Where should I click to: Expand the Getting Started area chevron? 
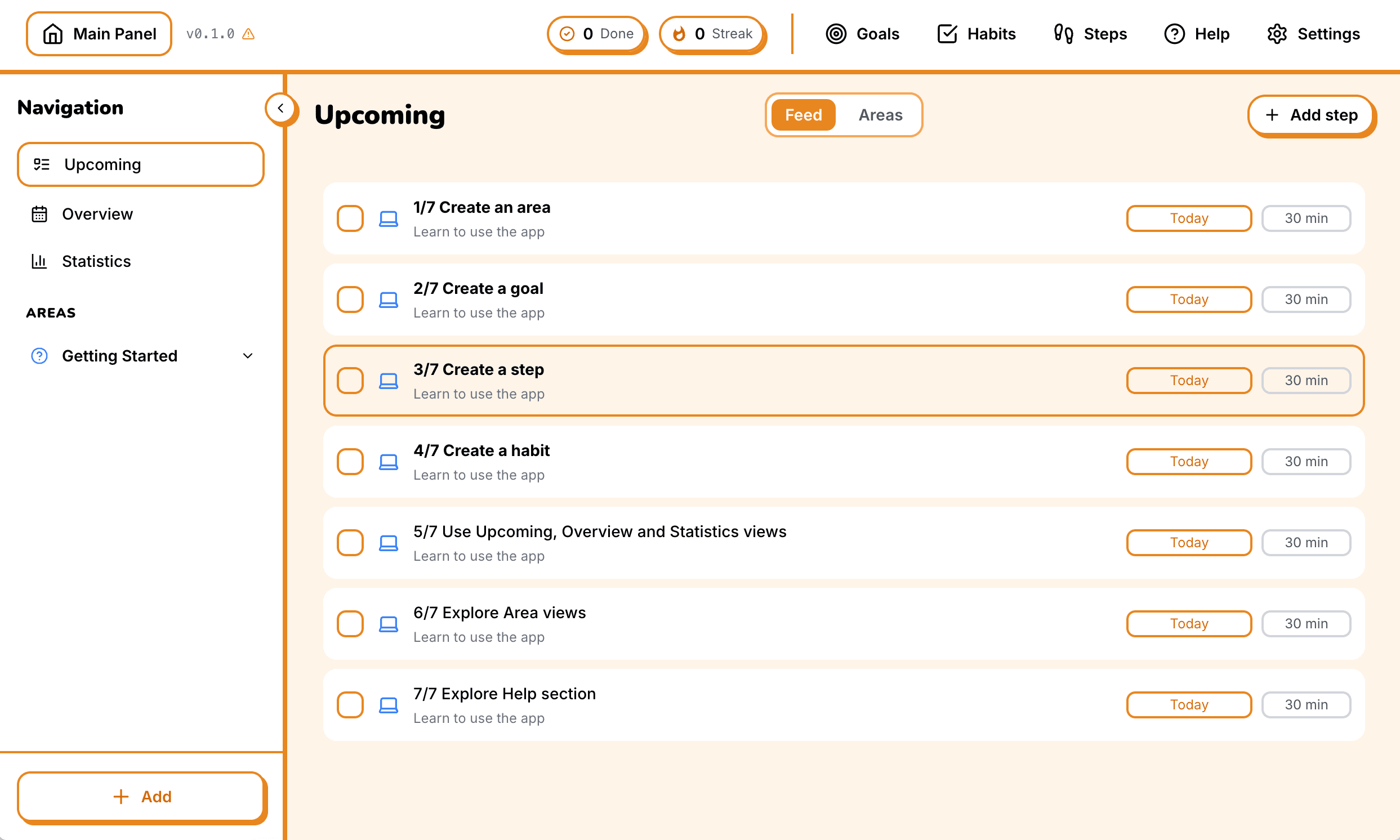pyautogui.click(x=247, y=356)
